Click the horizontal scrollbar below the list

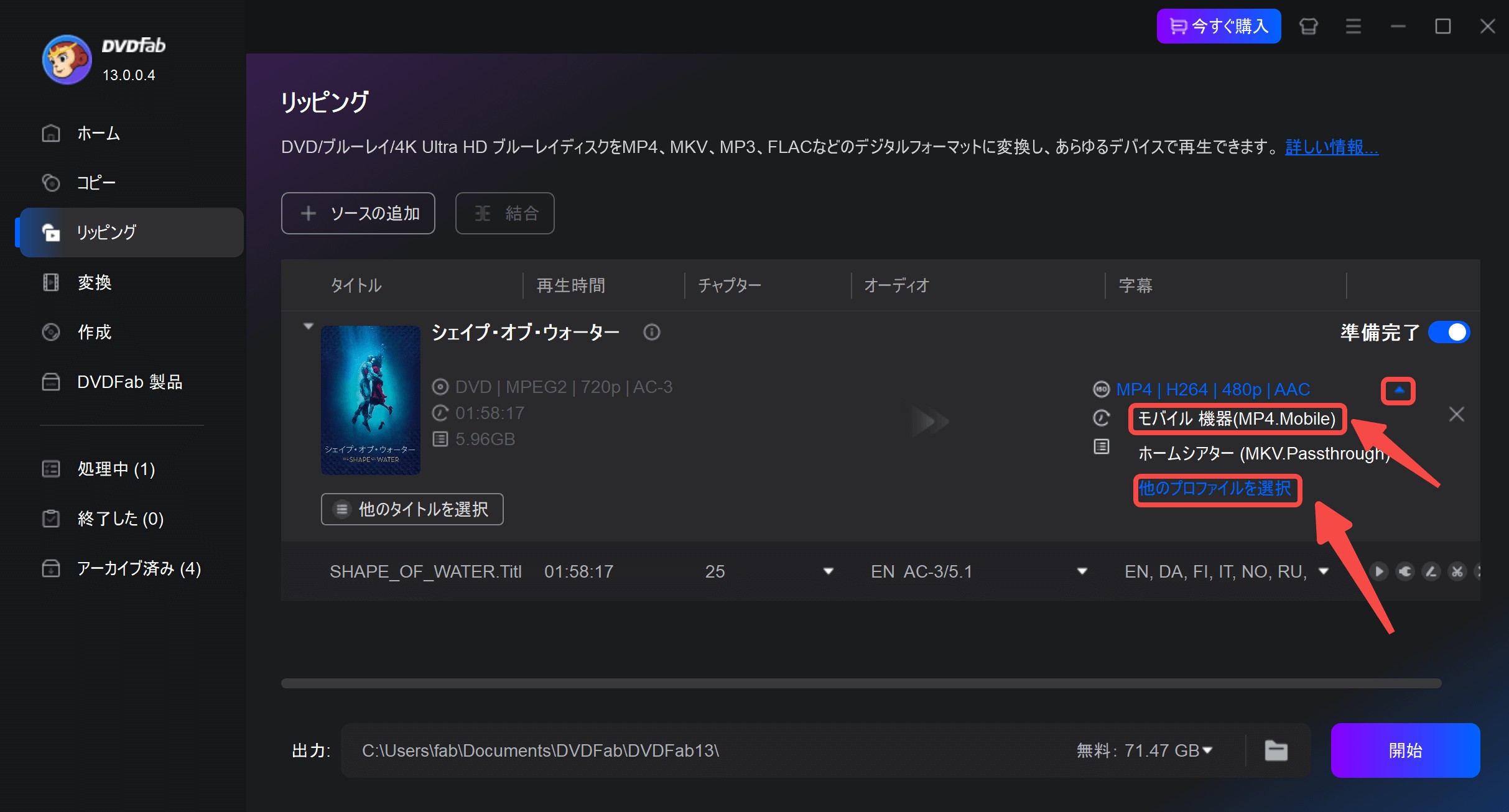[861, 683]
